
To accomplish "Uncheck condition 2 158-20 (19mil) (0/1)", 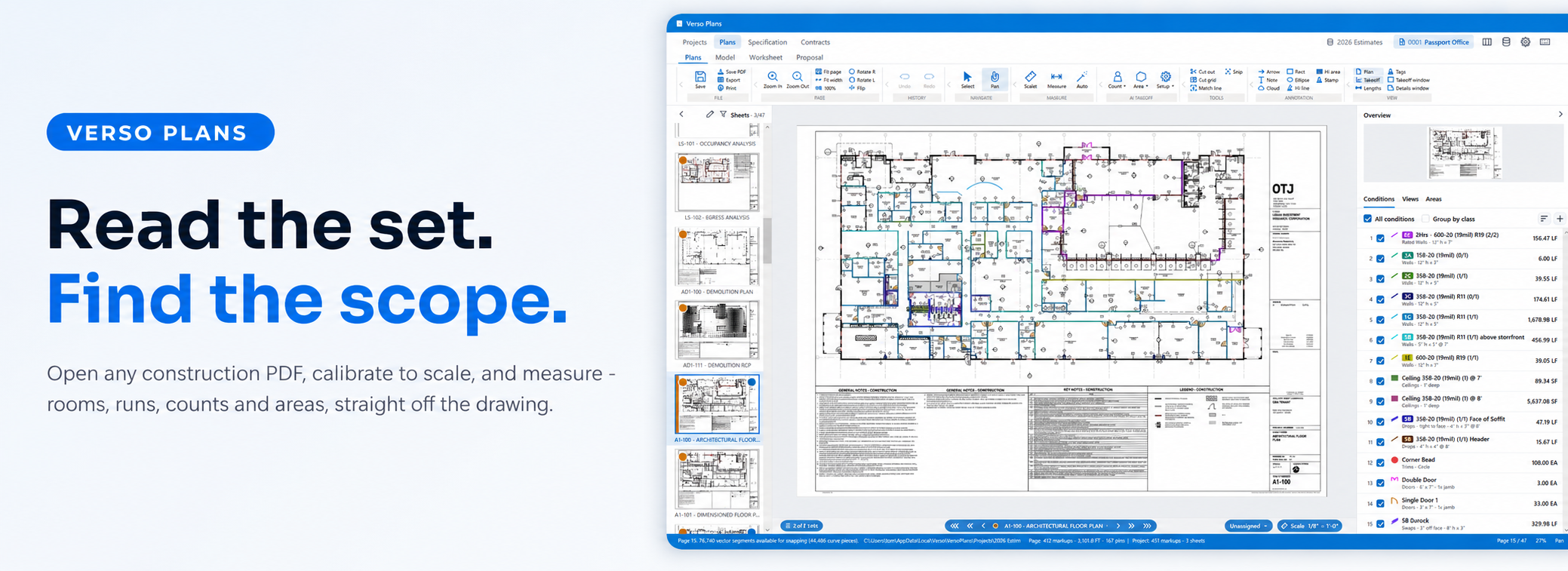I will (x=1380, y=259).
